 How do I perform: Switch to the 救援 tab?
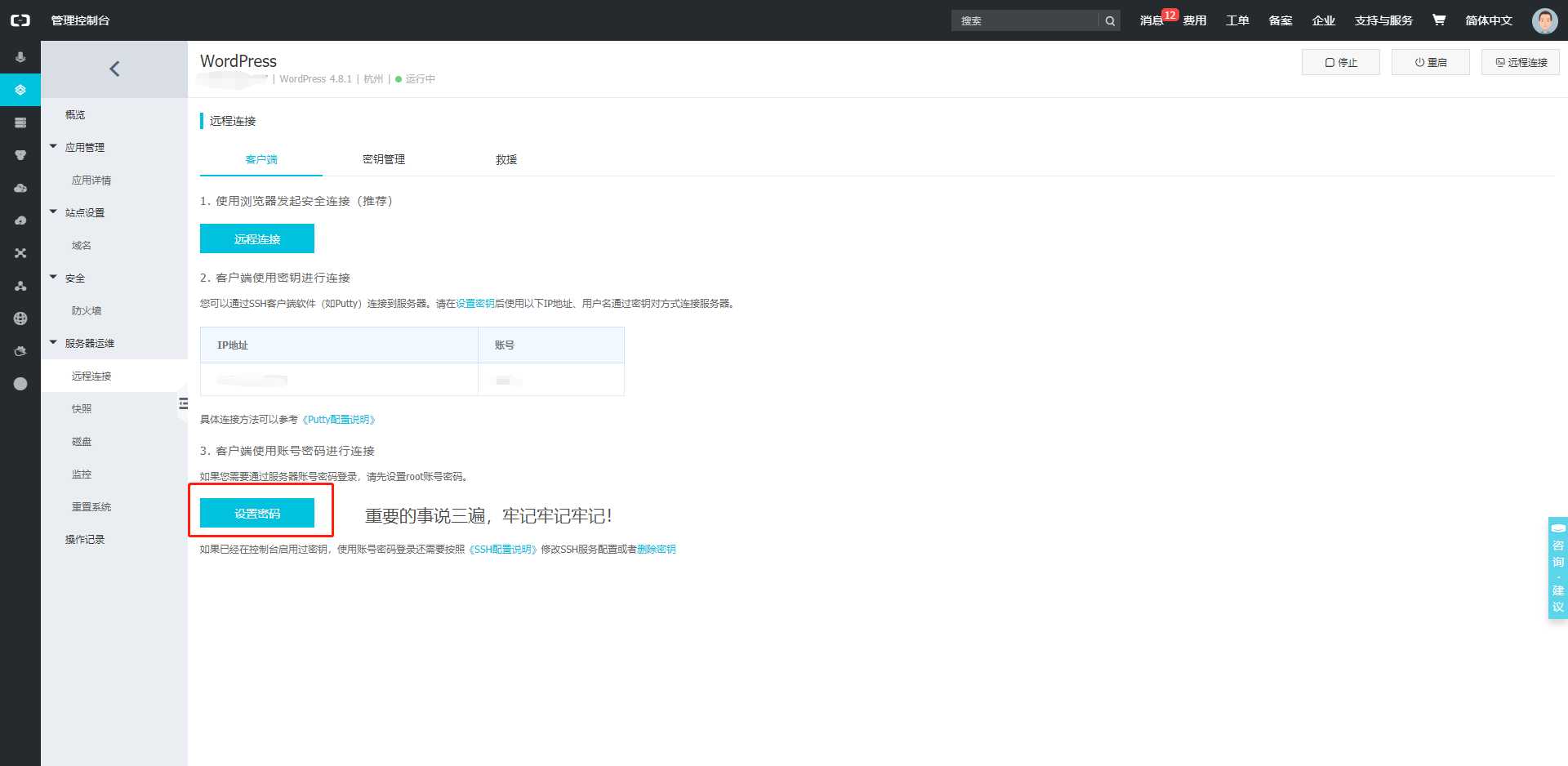point(506,159)
